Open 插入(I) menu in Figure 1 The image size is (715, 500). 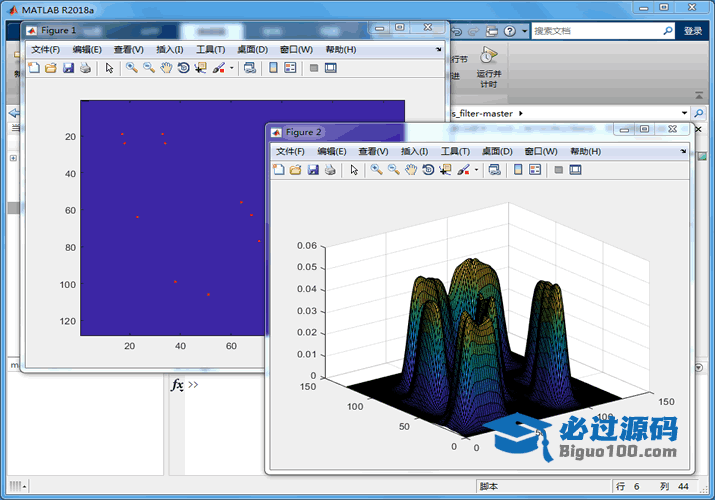[169, 49]
